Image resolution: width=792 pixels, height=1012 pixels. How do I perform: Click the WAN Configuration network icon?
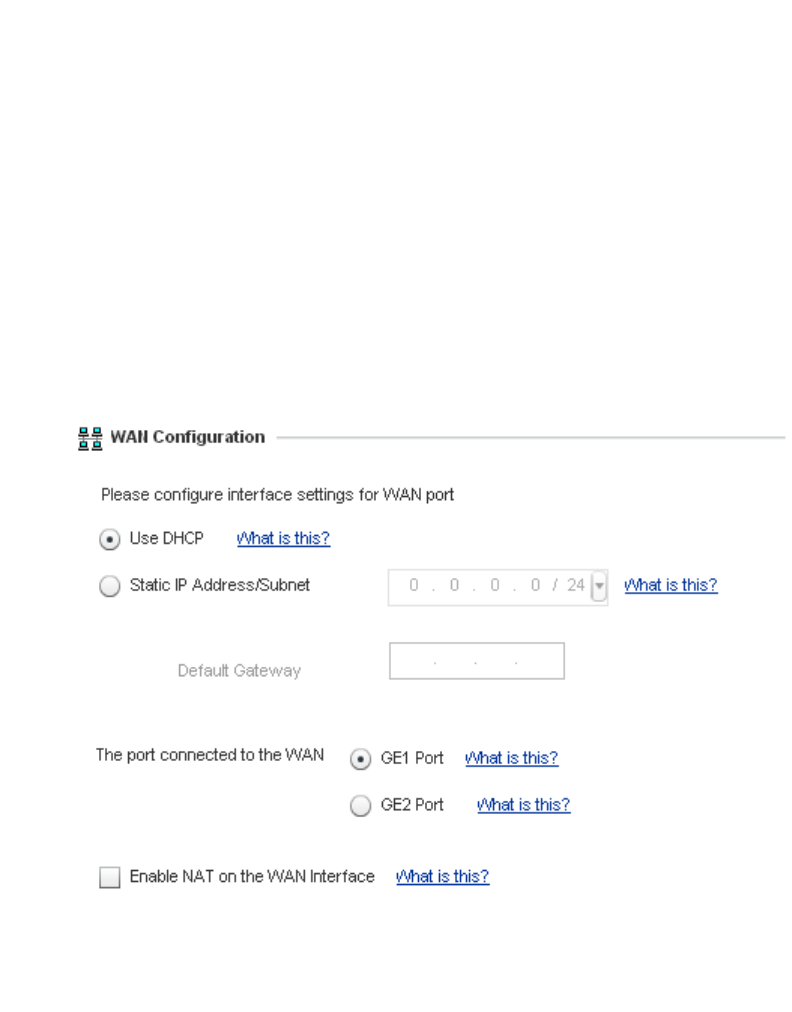tap(91, 438)
